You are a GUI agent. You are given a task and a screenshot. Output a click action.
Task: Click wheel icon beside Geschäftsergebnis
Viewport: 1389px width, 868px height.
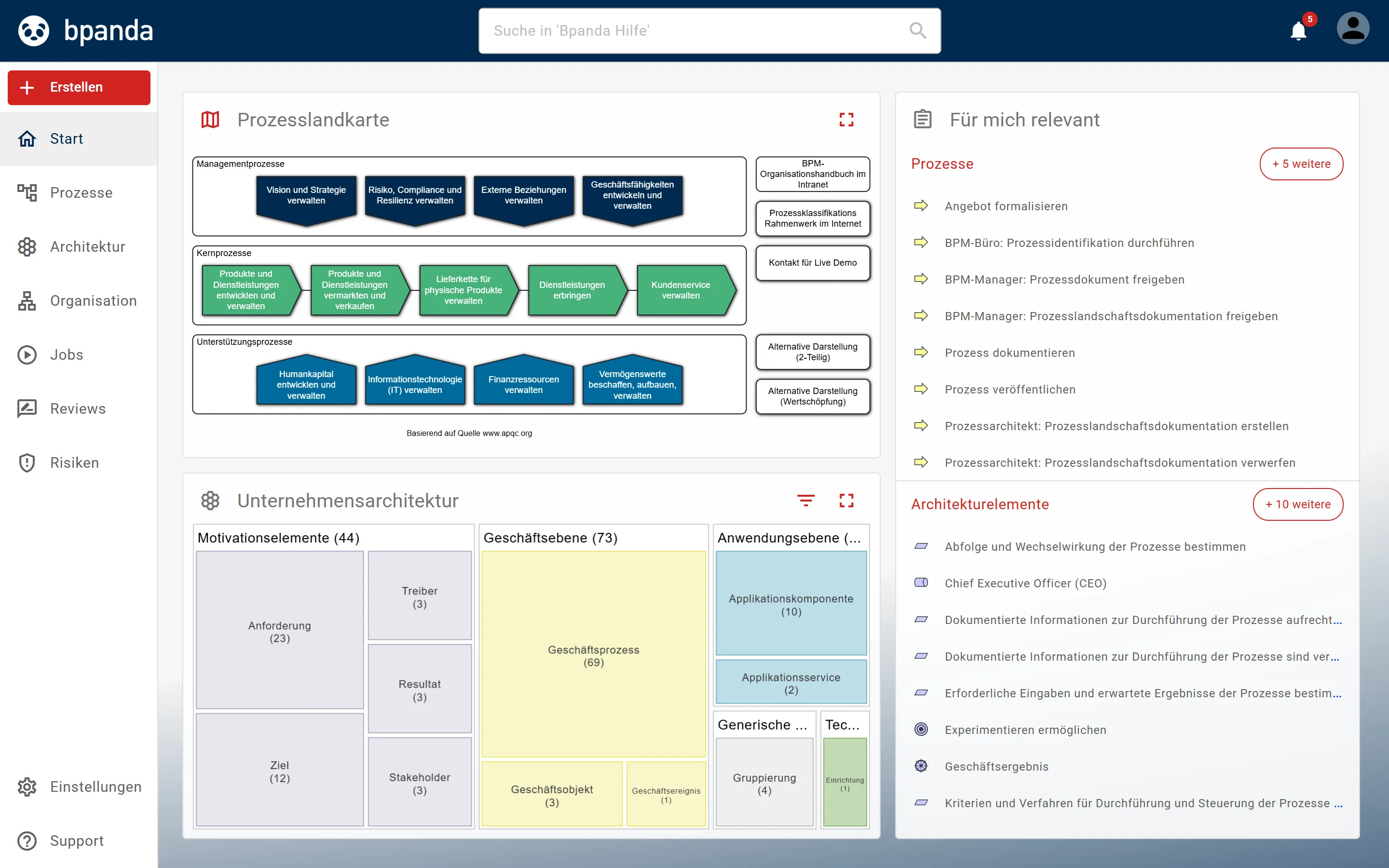click(921, 766)
